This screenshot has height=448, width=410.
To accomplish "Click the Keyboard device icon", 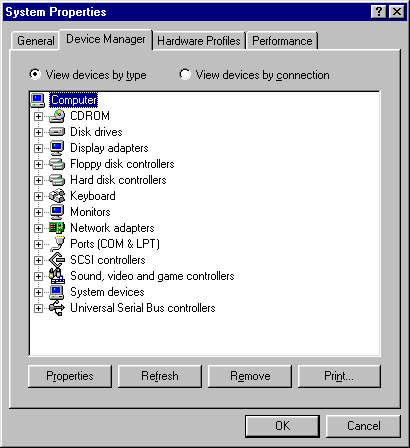I will pos(57,196).
